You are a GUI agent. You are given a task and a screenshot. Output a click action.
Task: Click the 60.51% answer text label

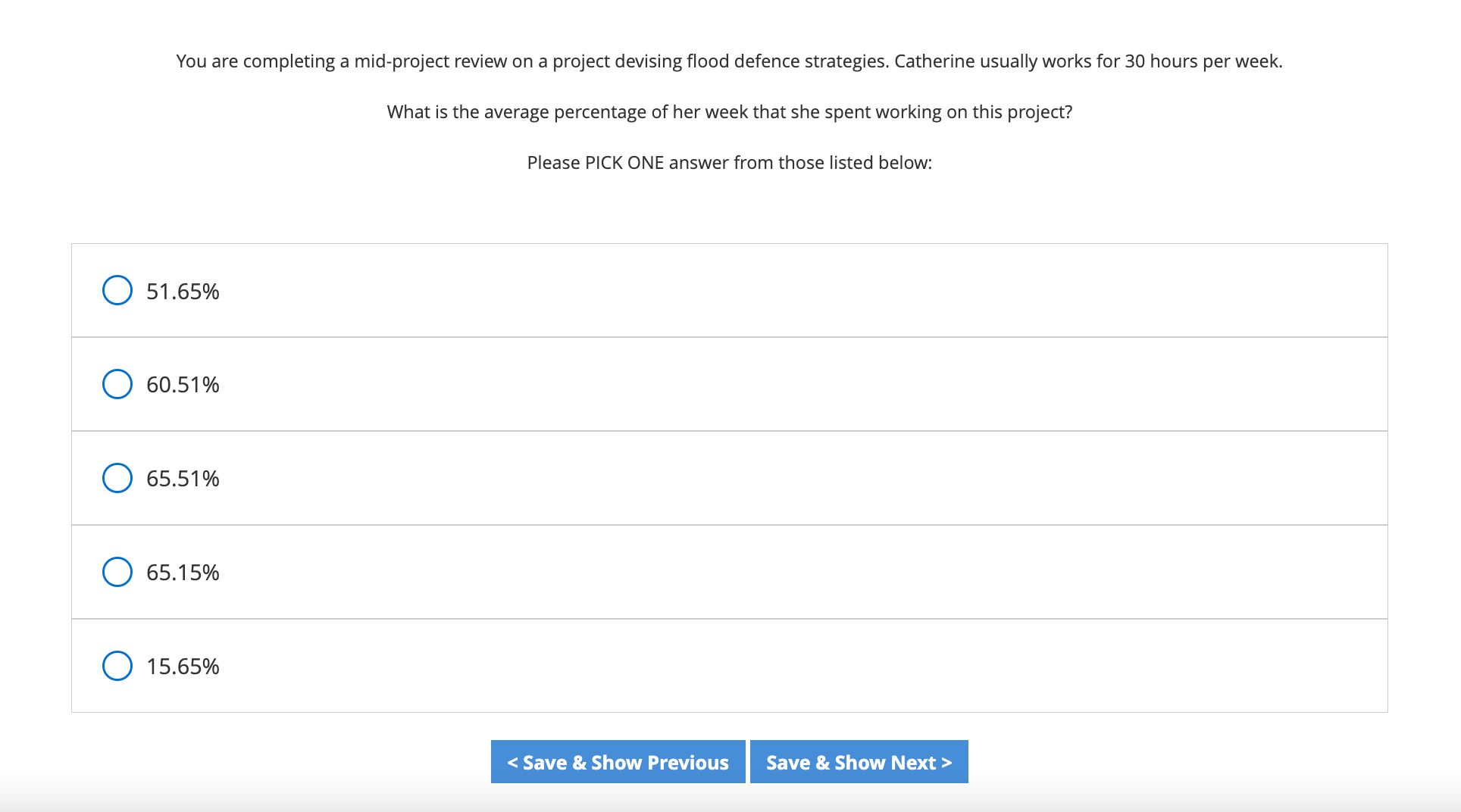click(183, 385)
